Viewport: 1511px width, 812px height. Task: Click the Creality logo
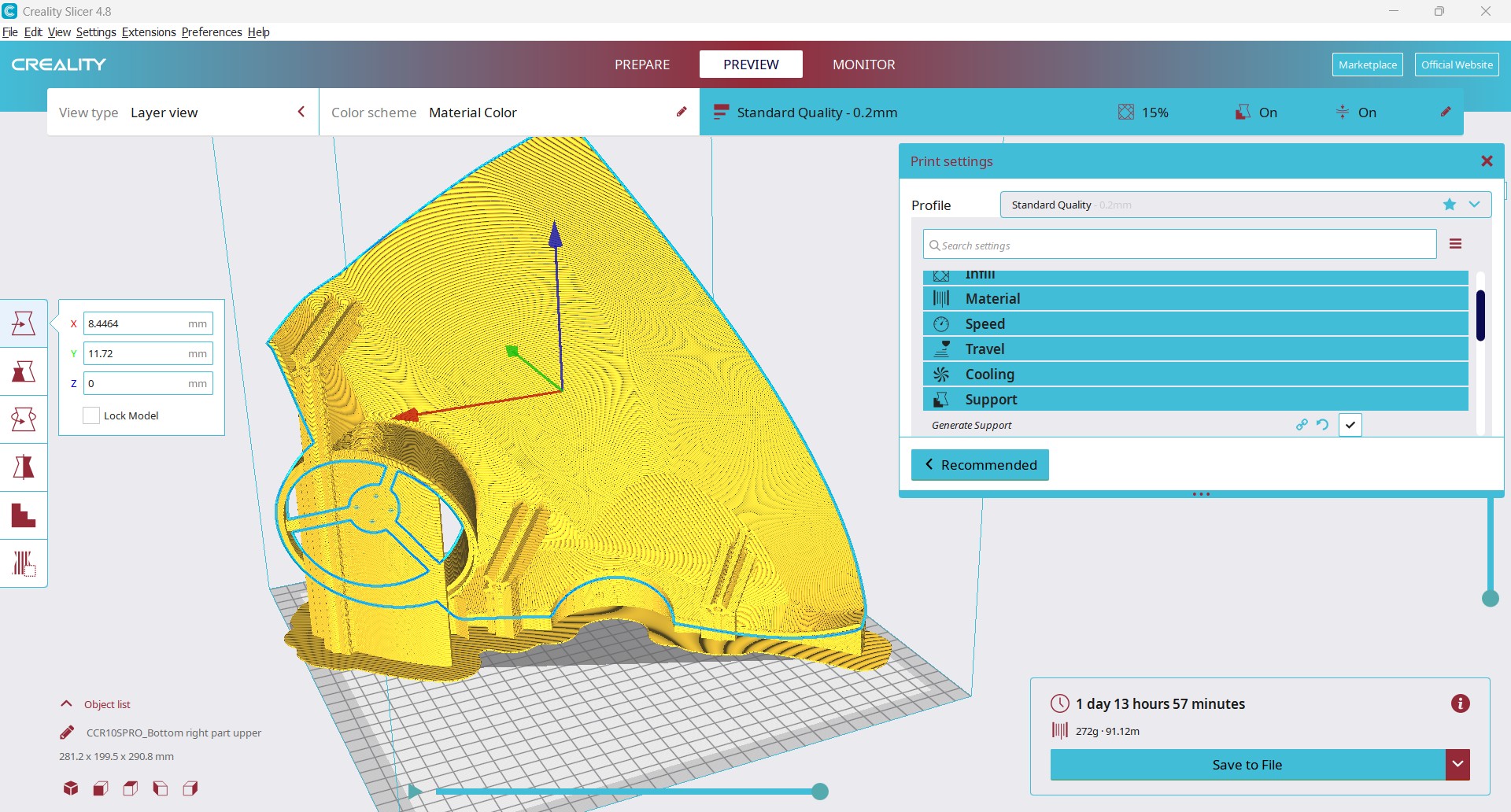59,65
